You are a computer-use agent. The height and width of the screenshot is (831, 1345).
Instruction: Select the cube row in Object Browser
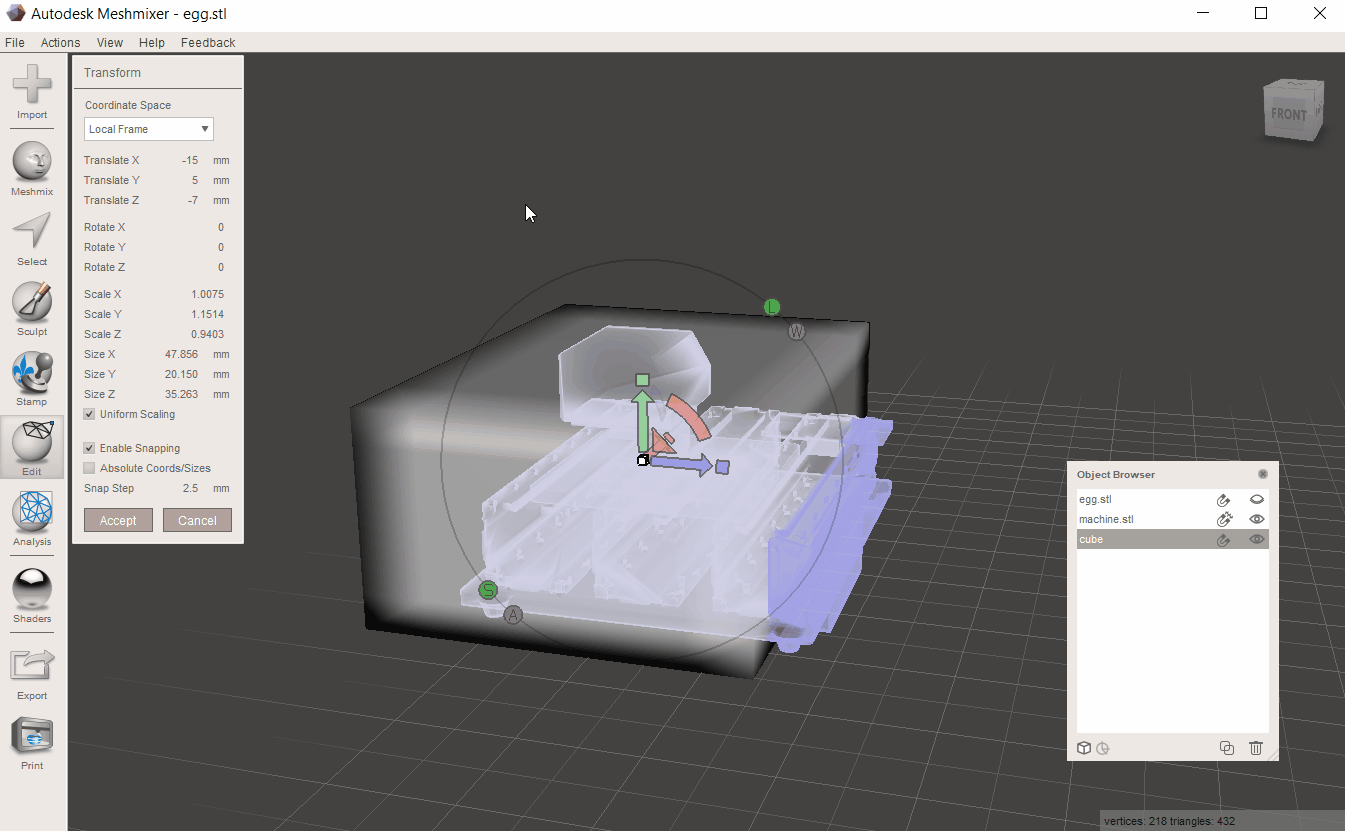(1172, 540)
